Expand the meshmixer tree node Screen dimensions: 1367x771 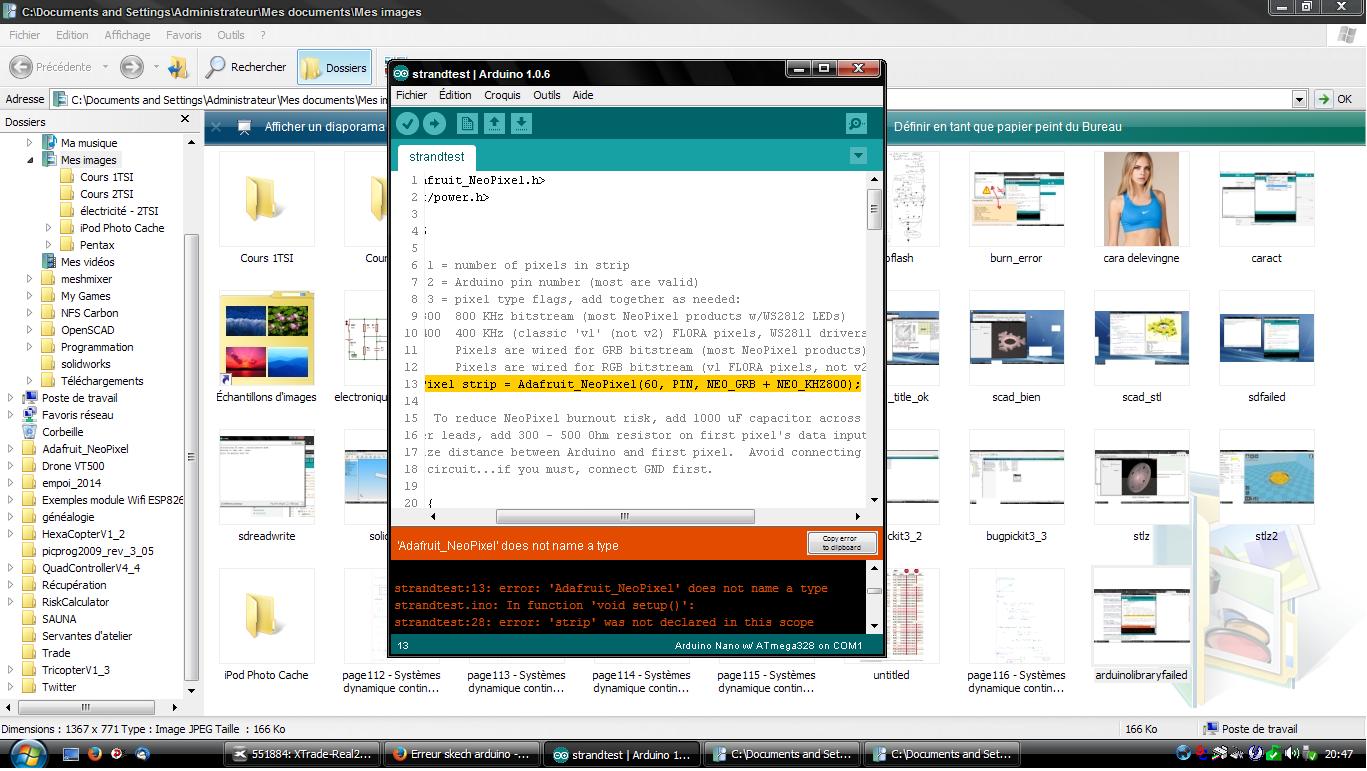coord(29,279)
